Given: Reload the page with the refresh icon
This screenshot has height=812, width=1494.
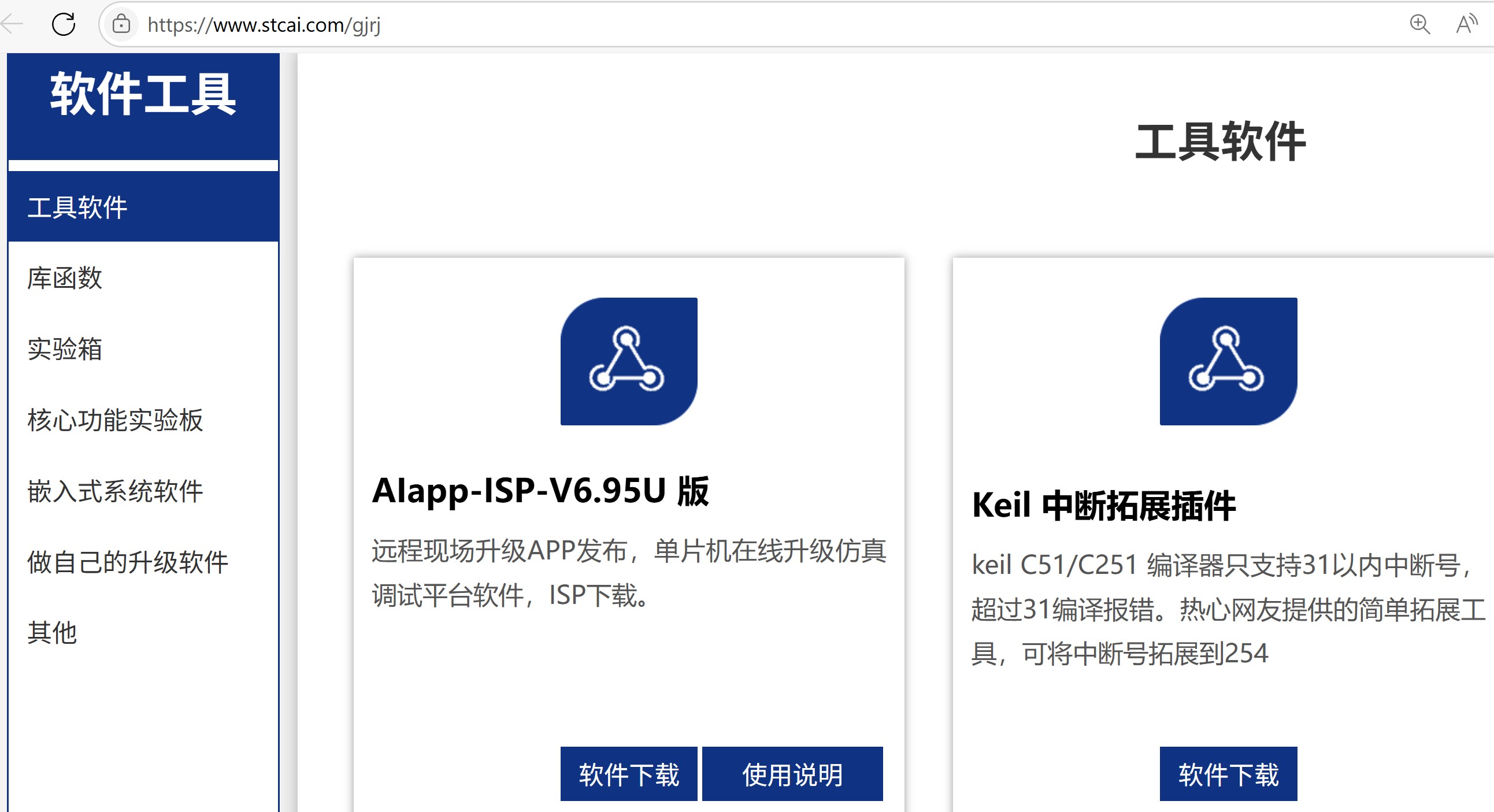Looking at the screenshot, I should (x=63, y=24).
